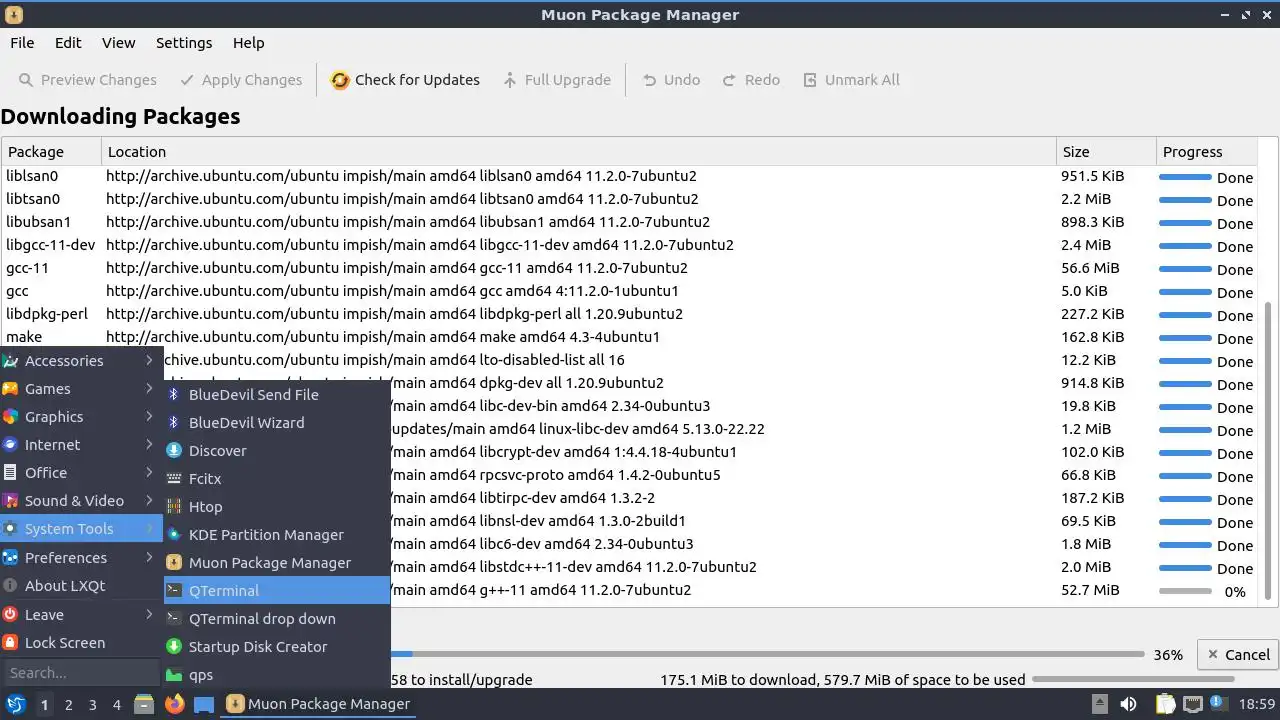The height and width of the screenshot is (720, 1280).
Task: Open the removable media tray icon
Action: [1099, 704]
